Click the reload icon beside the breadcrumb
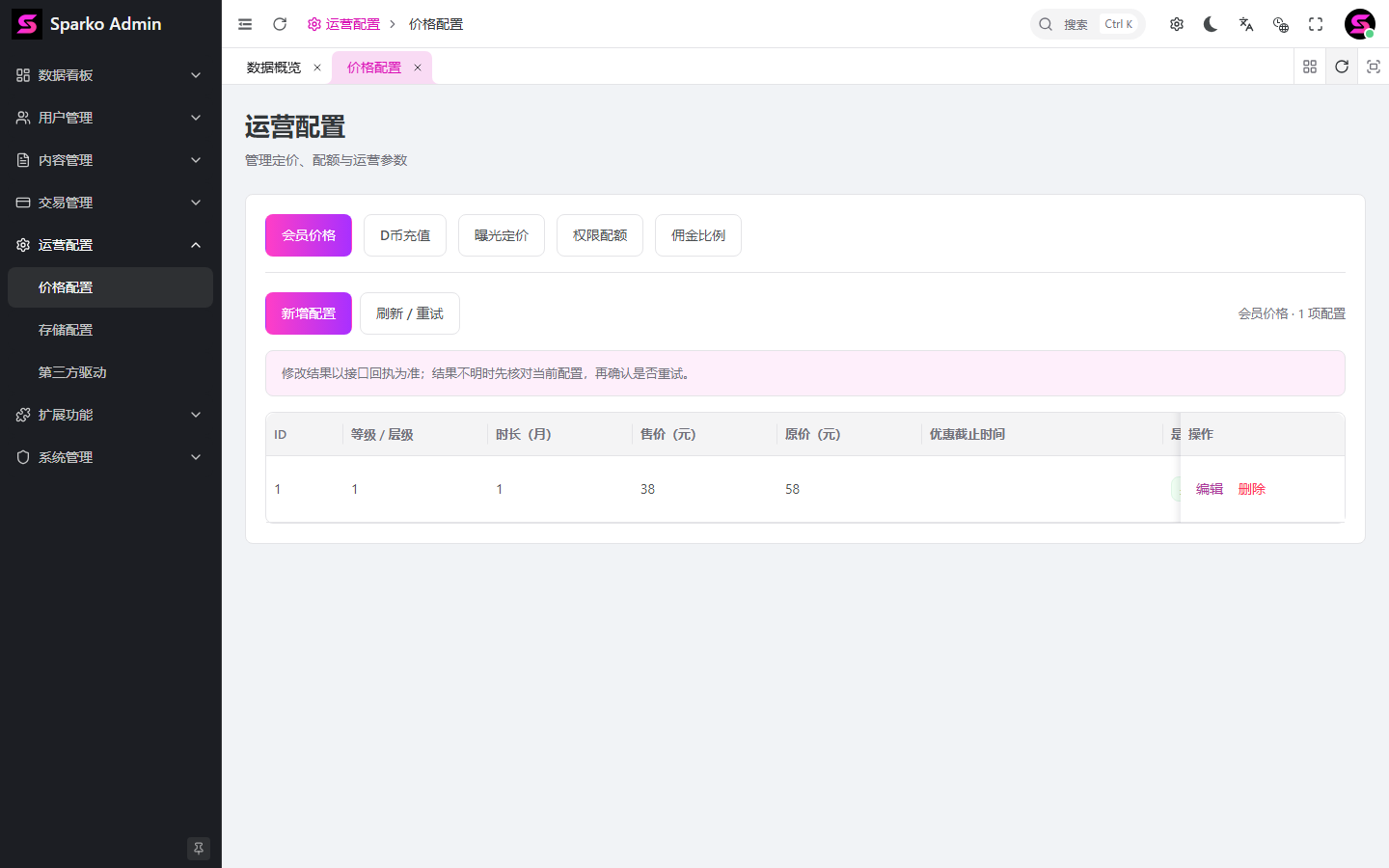The height and width of the screenshot is (868, 1389). pos(280,24)
